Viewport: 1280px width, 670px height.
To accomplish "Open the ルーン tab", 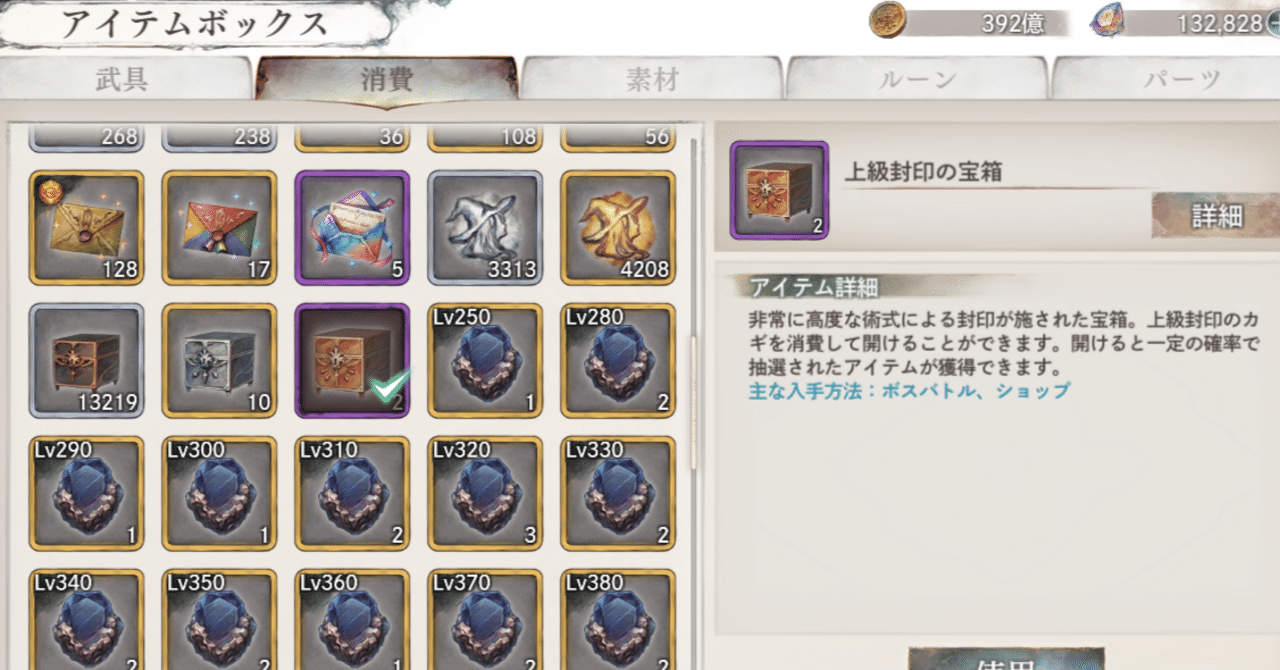I will [917, 80].
